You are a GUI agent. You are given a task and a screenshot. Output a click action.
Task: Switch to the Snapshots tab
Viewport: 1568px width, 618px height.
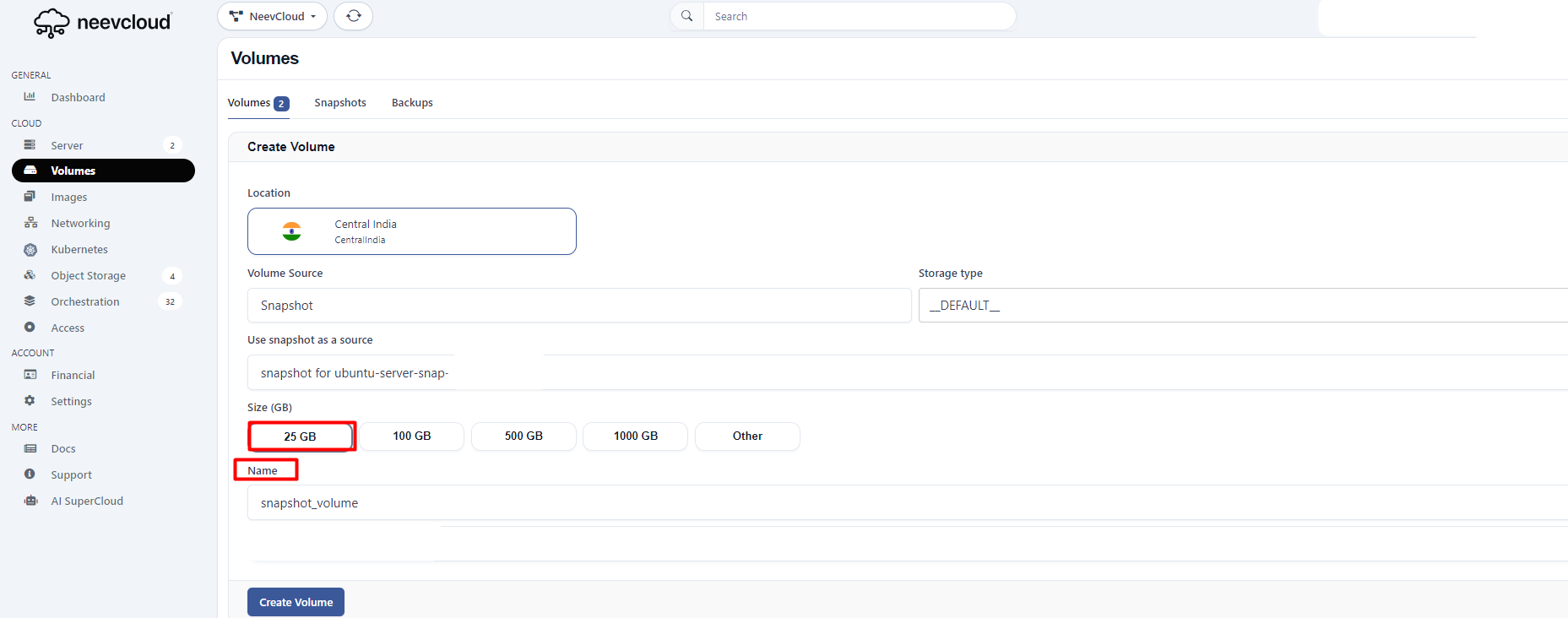(x=340, y=103)
